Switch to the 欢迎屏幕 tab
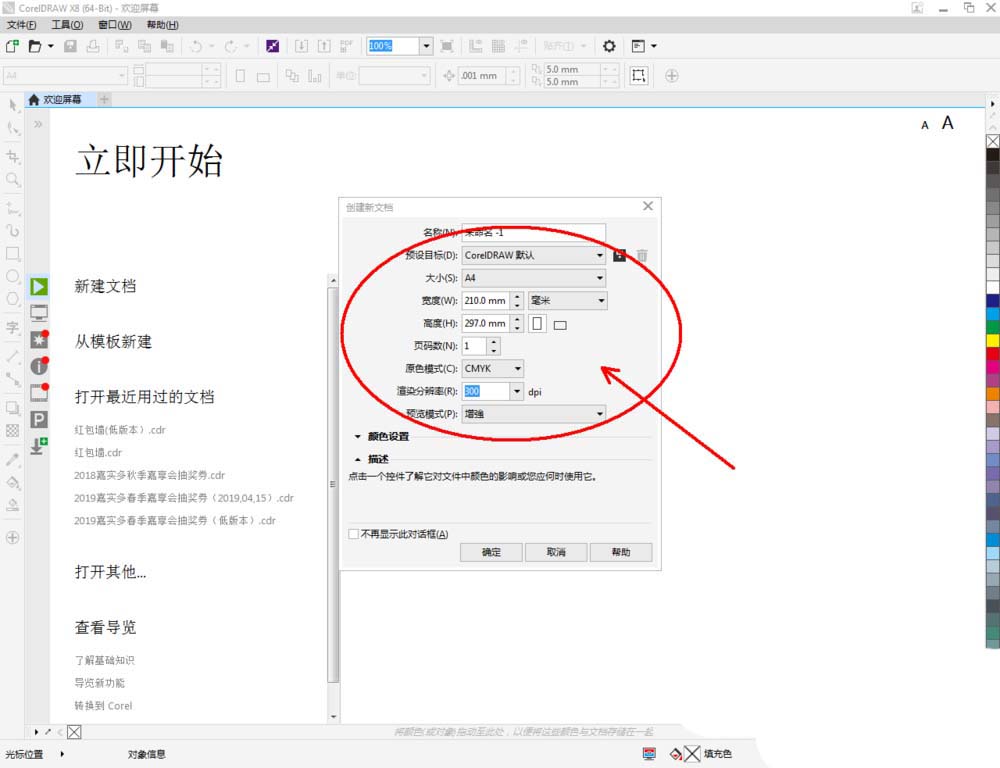Viewport: 1000px width, 768px height. coord(60,99)
